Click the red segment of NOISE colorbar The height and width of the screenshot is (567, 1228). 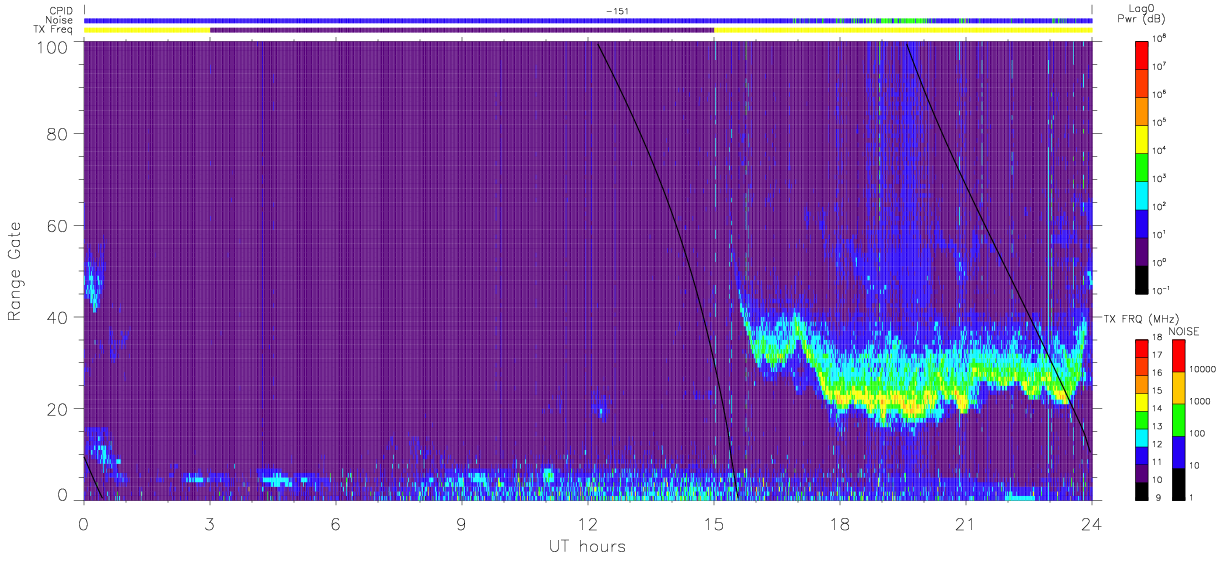(1178, 356)
